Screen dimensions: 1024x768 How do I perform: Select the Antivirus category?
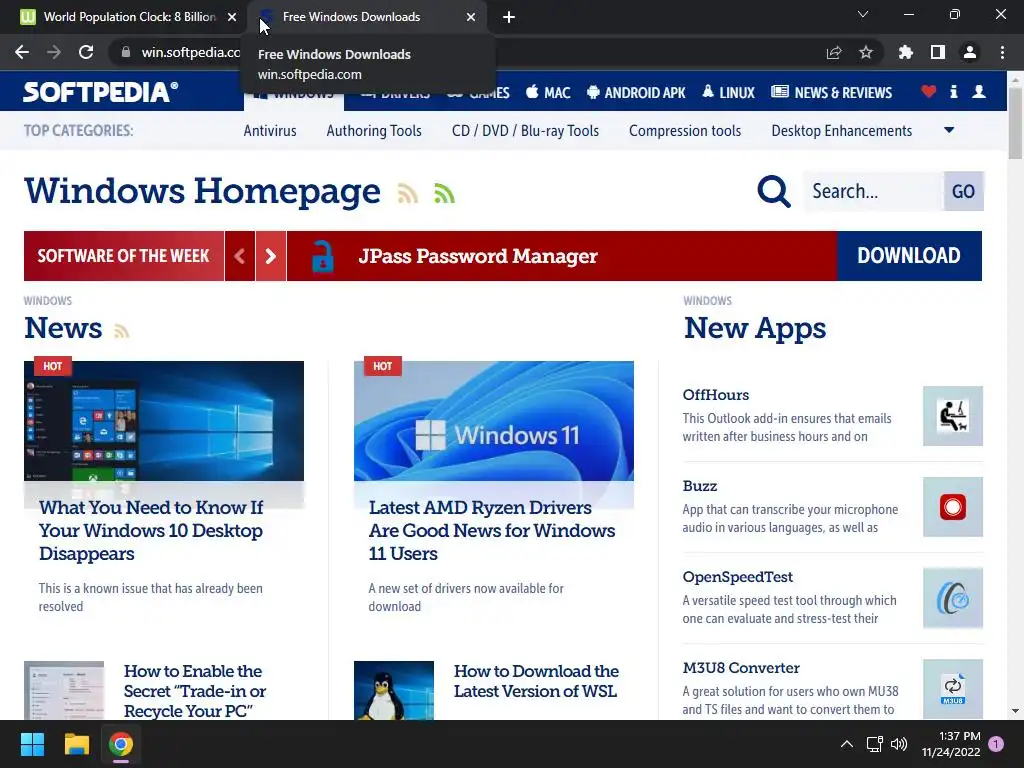click(270, 131)
